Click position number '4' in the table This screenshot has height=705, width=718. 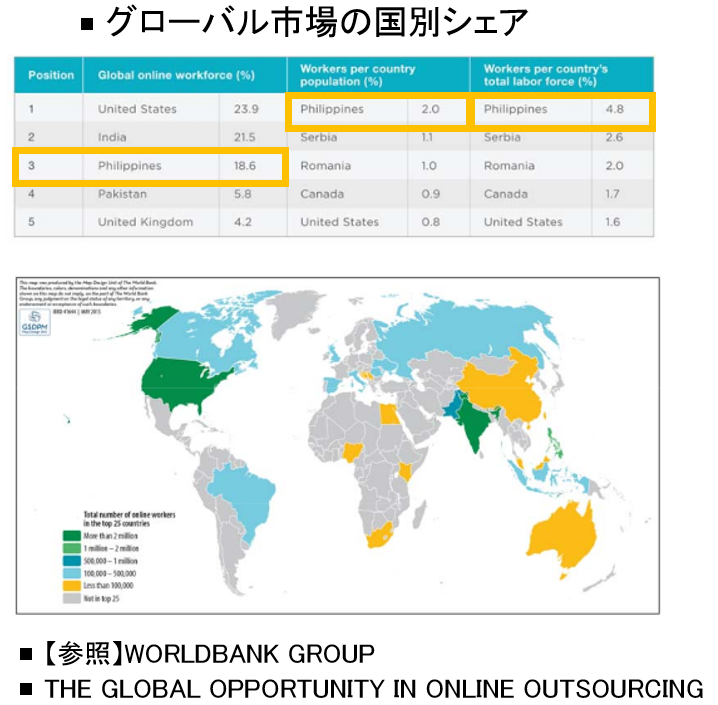[31, 194]
